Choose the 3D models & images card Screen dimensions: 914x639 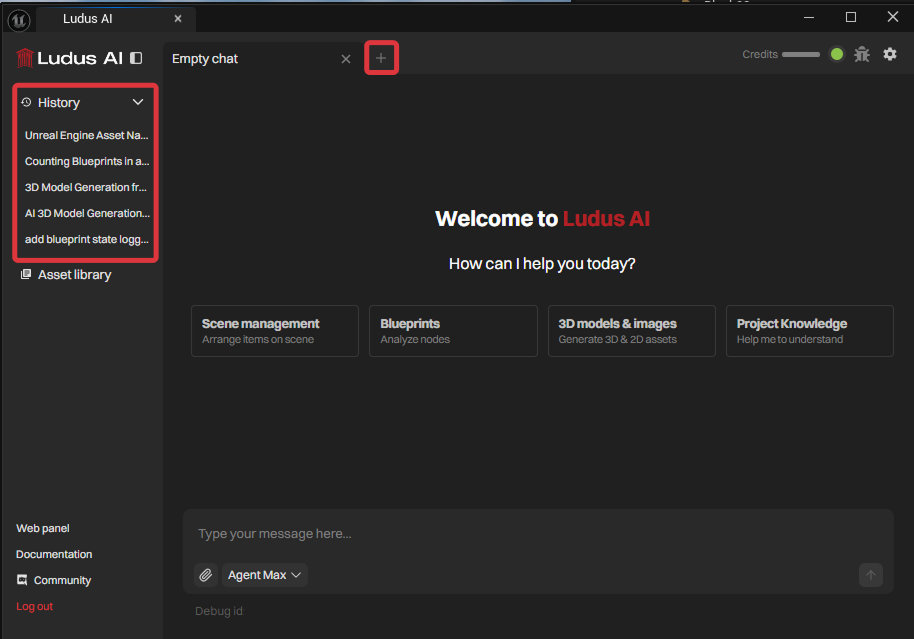[x=631, y=331]
